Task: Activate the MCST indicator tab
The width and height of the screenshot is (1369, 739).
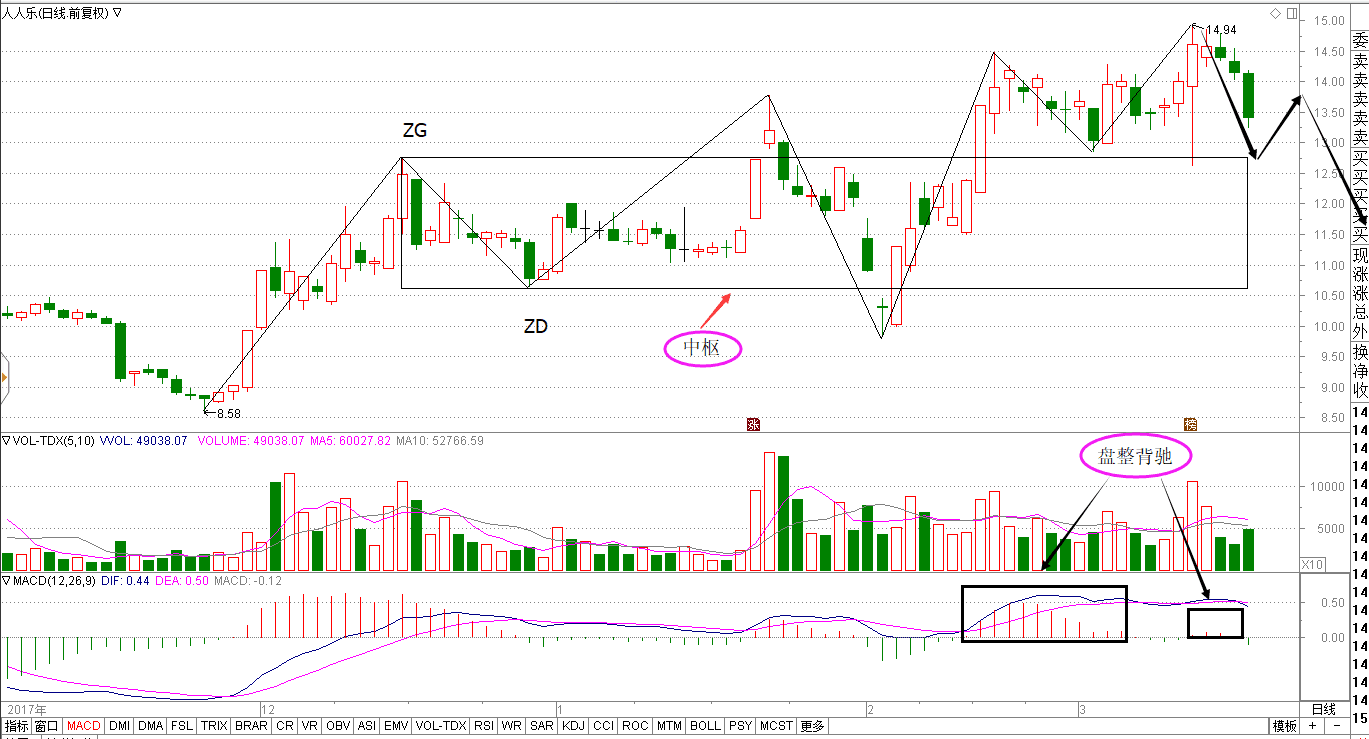Action: point(776,726)
